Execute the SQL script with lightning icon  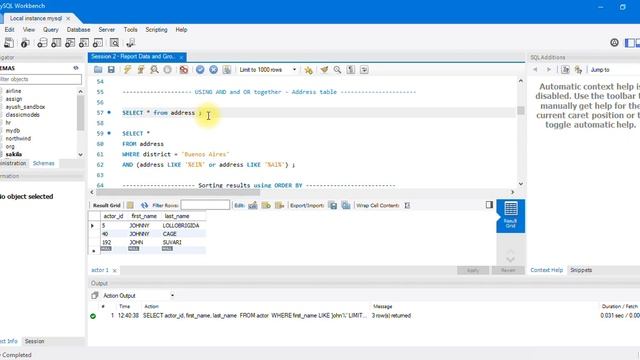coord(127,70)
